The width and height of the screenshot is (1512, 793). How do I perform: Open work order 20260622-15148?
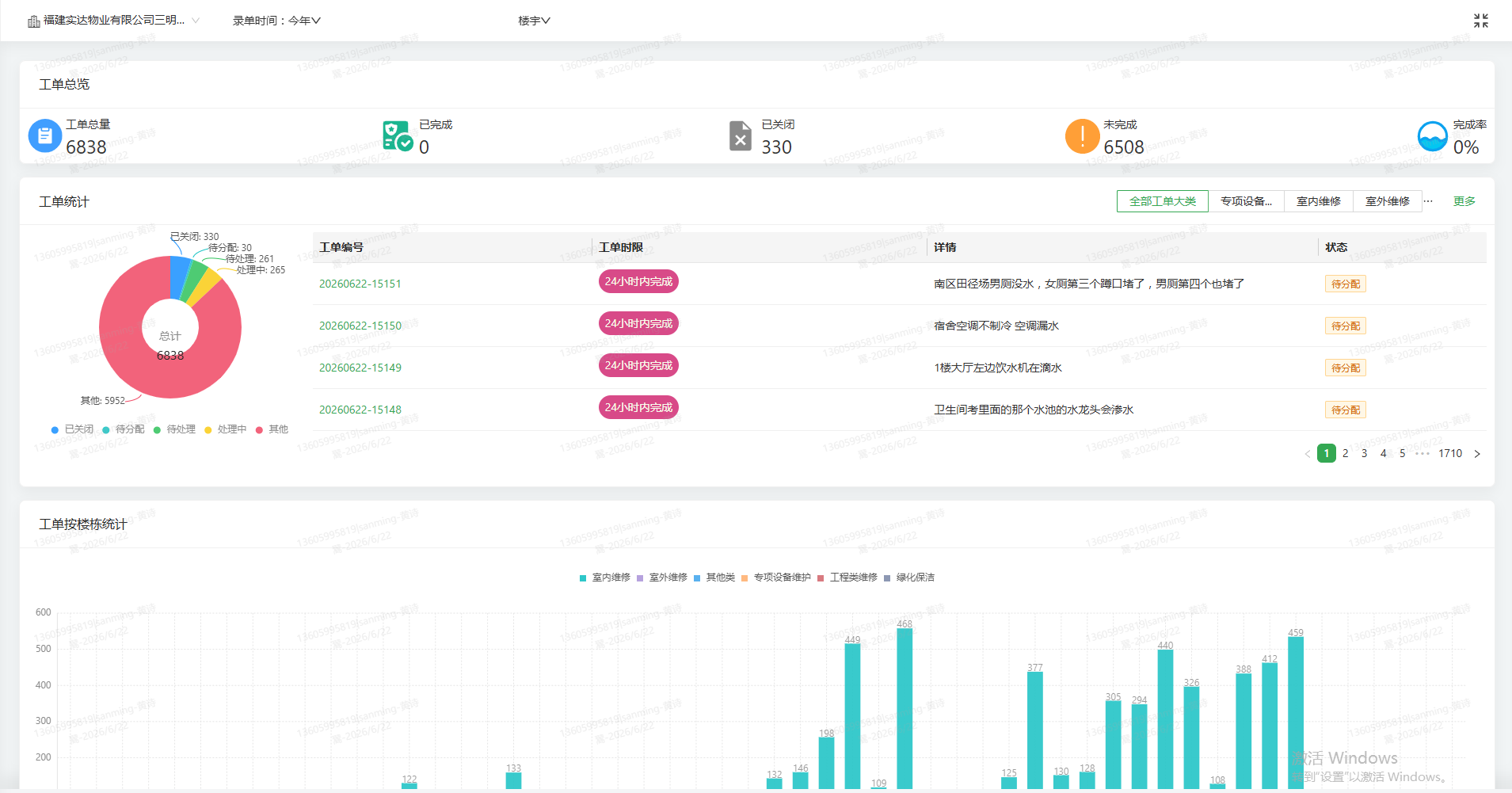click(x=360, y=410)
